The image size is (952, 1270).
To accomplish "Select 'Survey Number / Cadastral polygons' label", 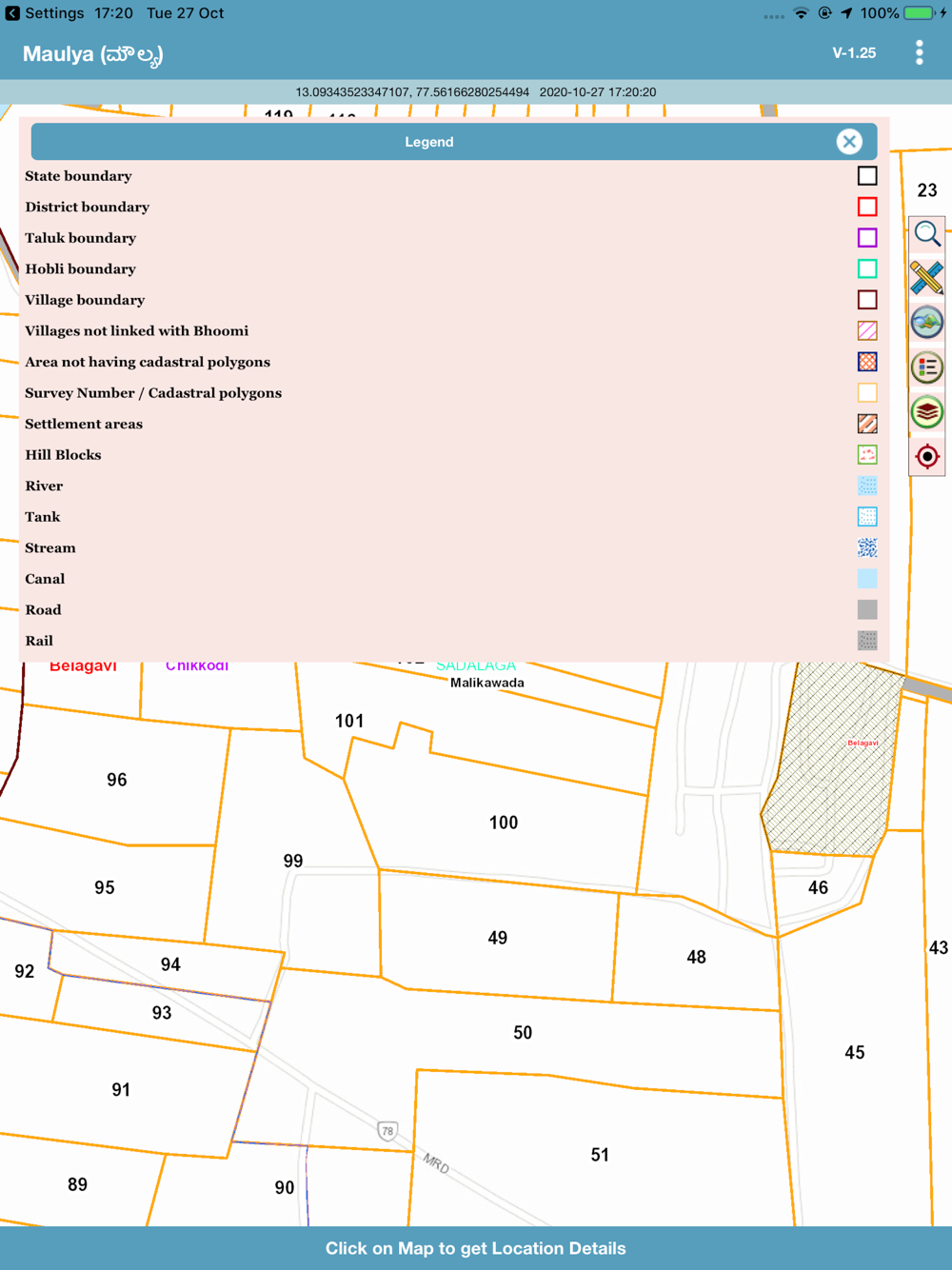I will [x=153, y=393].
